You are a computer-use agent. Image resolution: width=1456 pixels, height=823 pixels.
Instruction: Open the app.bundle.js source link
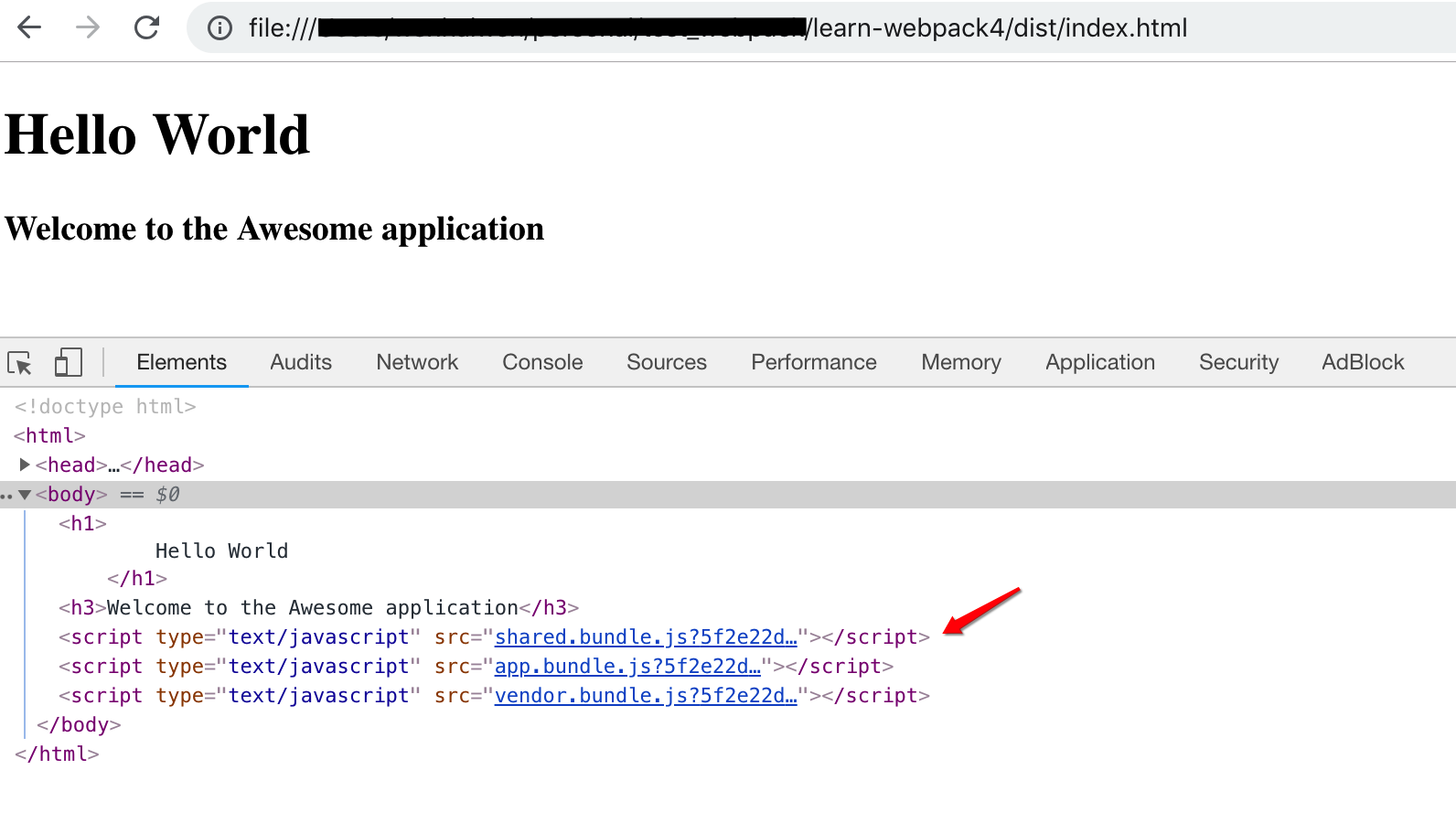click(x=627, y=666)
